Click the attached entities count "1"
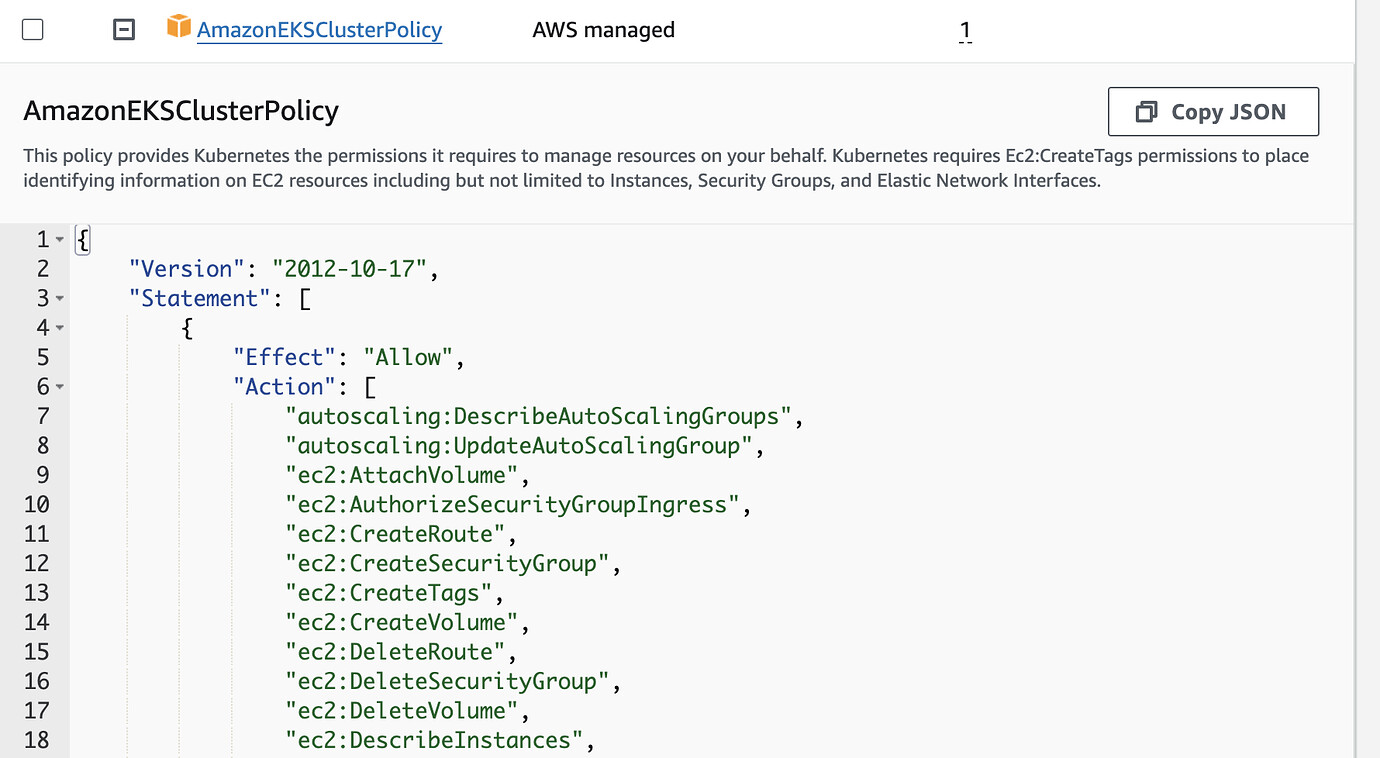 [x=965, y=31]
